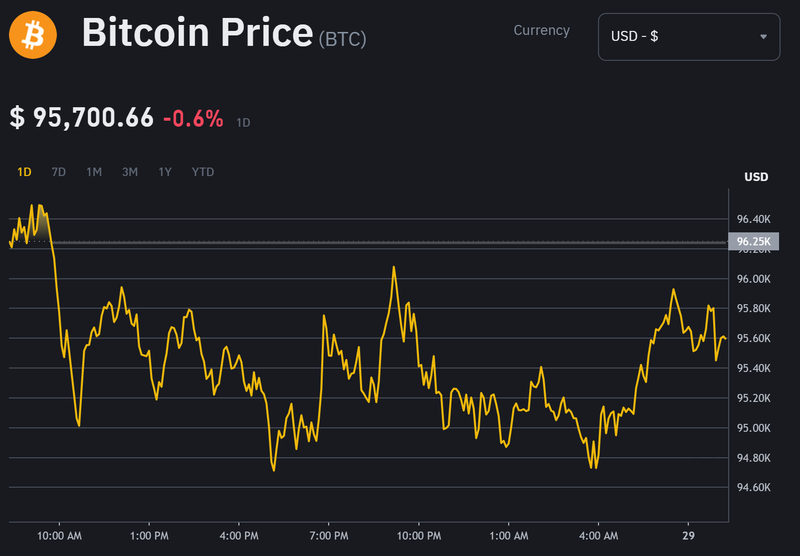Click the red -0.6% change indicator
The width and height of the screenshot is (800, 556).
pos(195,118)
